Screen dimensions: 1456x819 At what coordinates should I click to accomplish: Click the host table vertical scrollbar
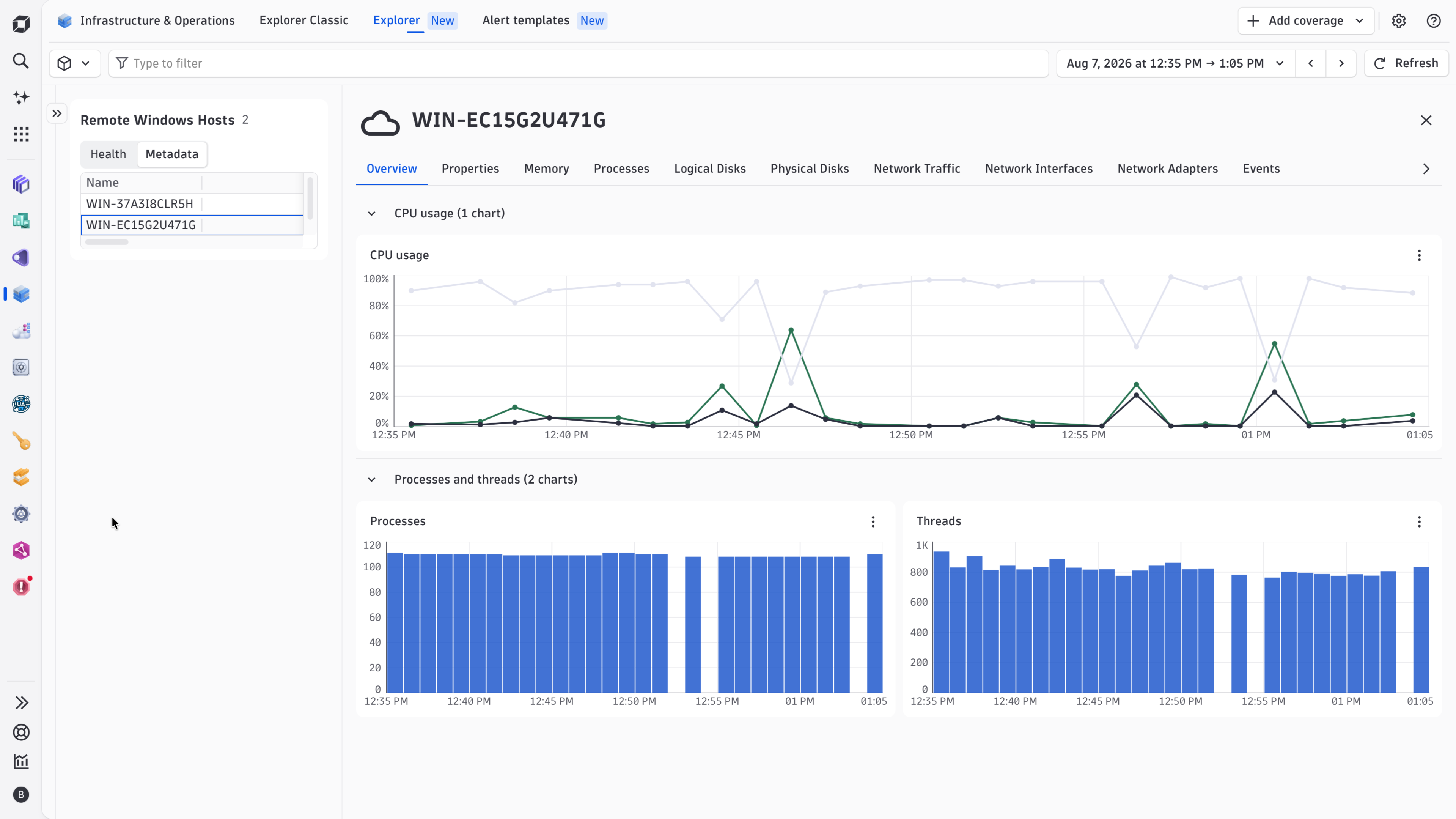click(x=310, y=198)
